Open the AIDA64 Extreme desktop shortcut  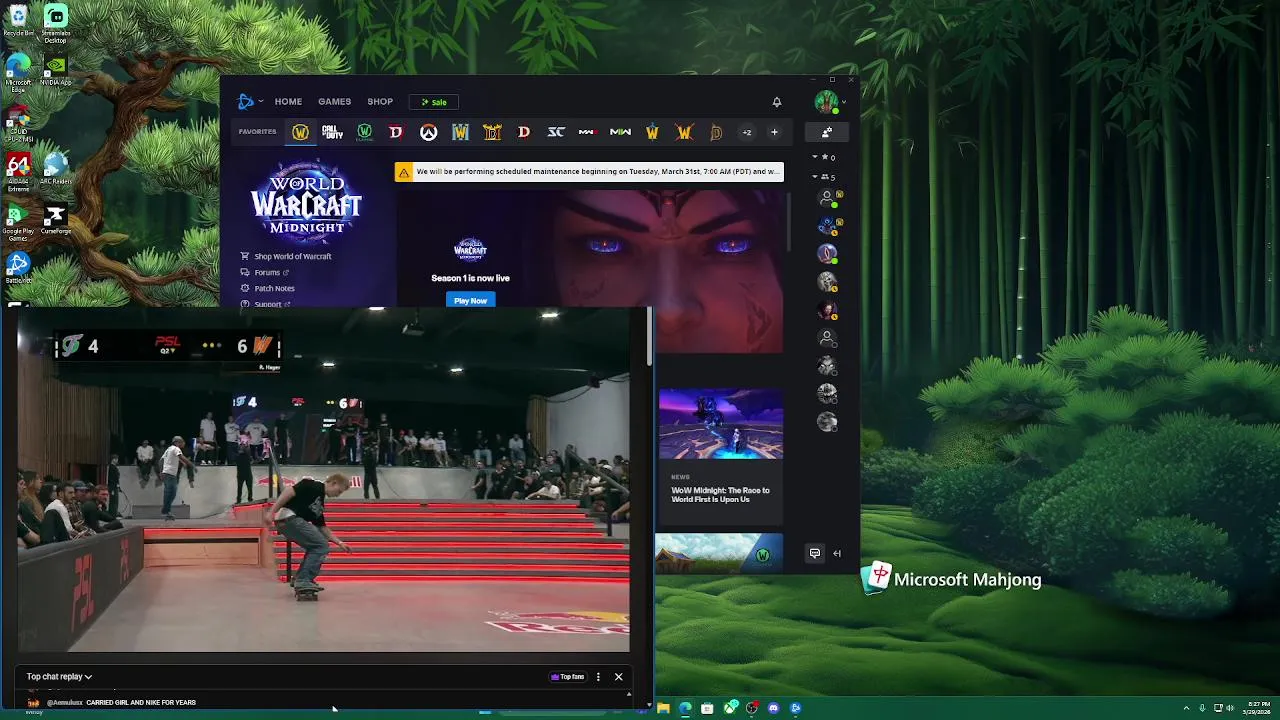coord(18,172)
